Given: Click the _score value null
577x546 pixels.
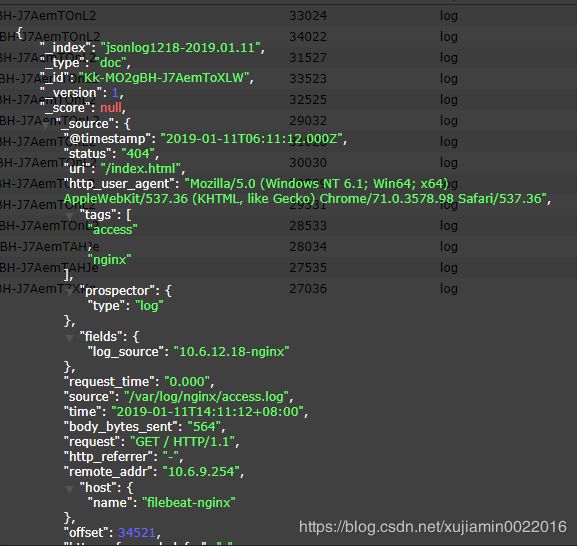Looking at the screenshot, I should [111, 108].
